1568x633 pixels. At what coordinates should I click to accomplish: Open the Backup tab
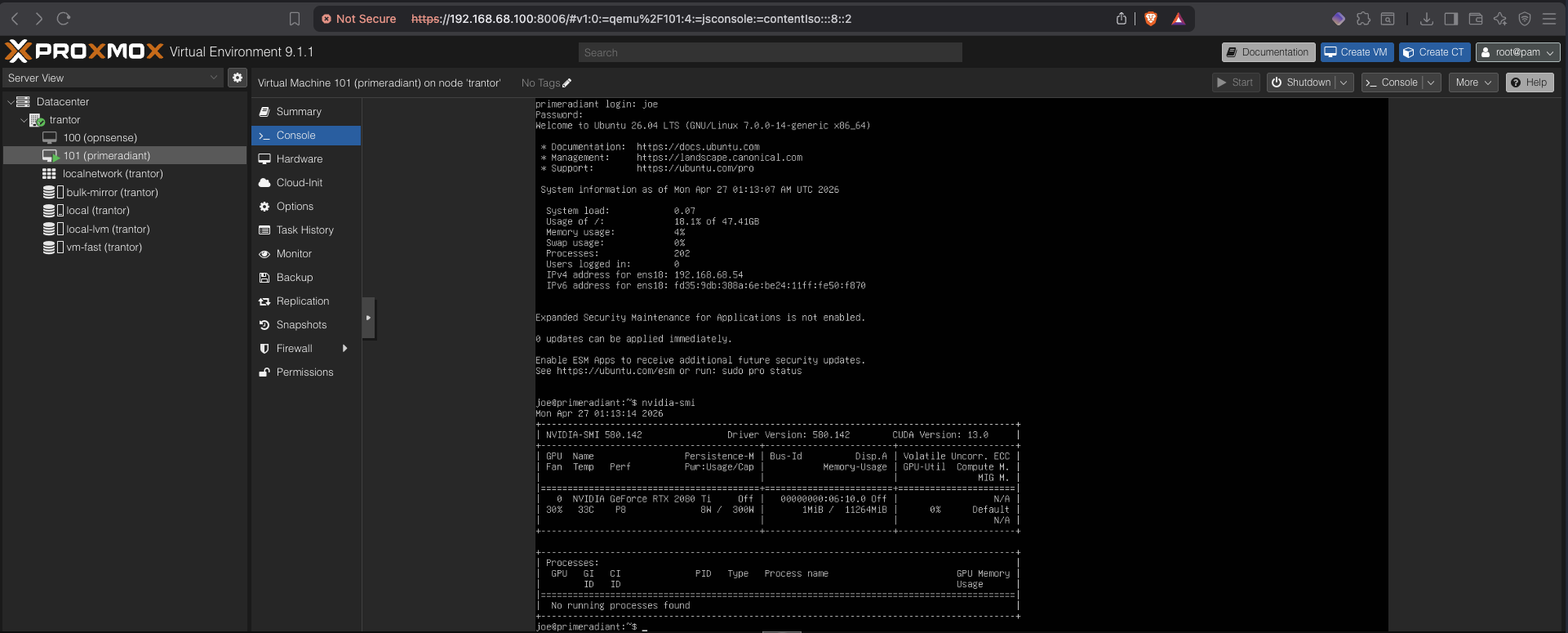pos(306,278)
